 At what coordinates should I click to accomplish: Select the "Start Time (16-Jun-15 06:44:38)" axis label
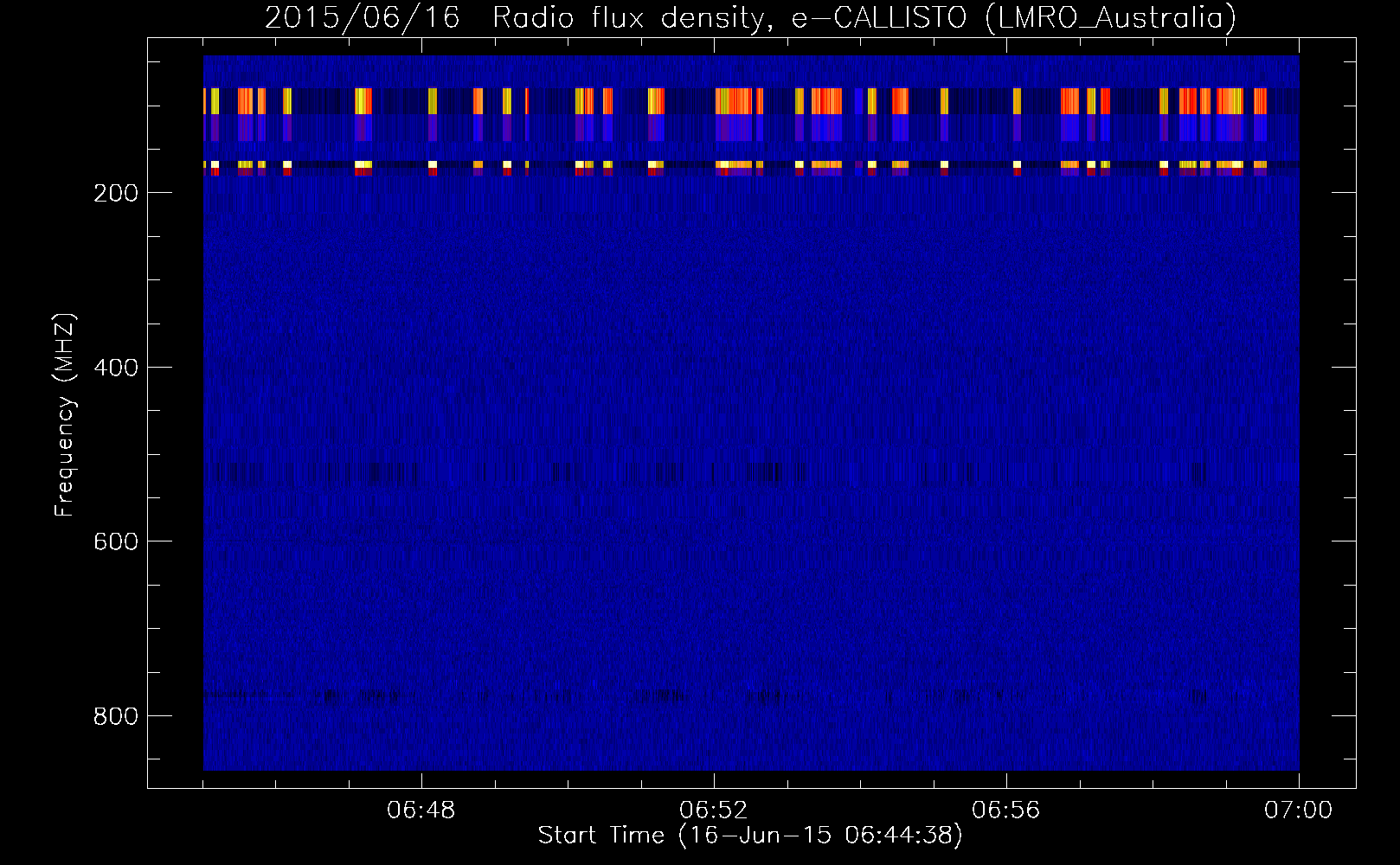click(750, 836)
